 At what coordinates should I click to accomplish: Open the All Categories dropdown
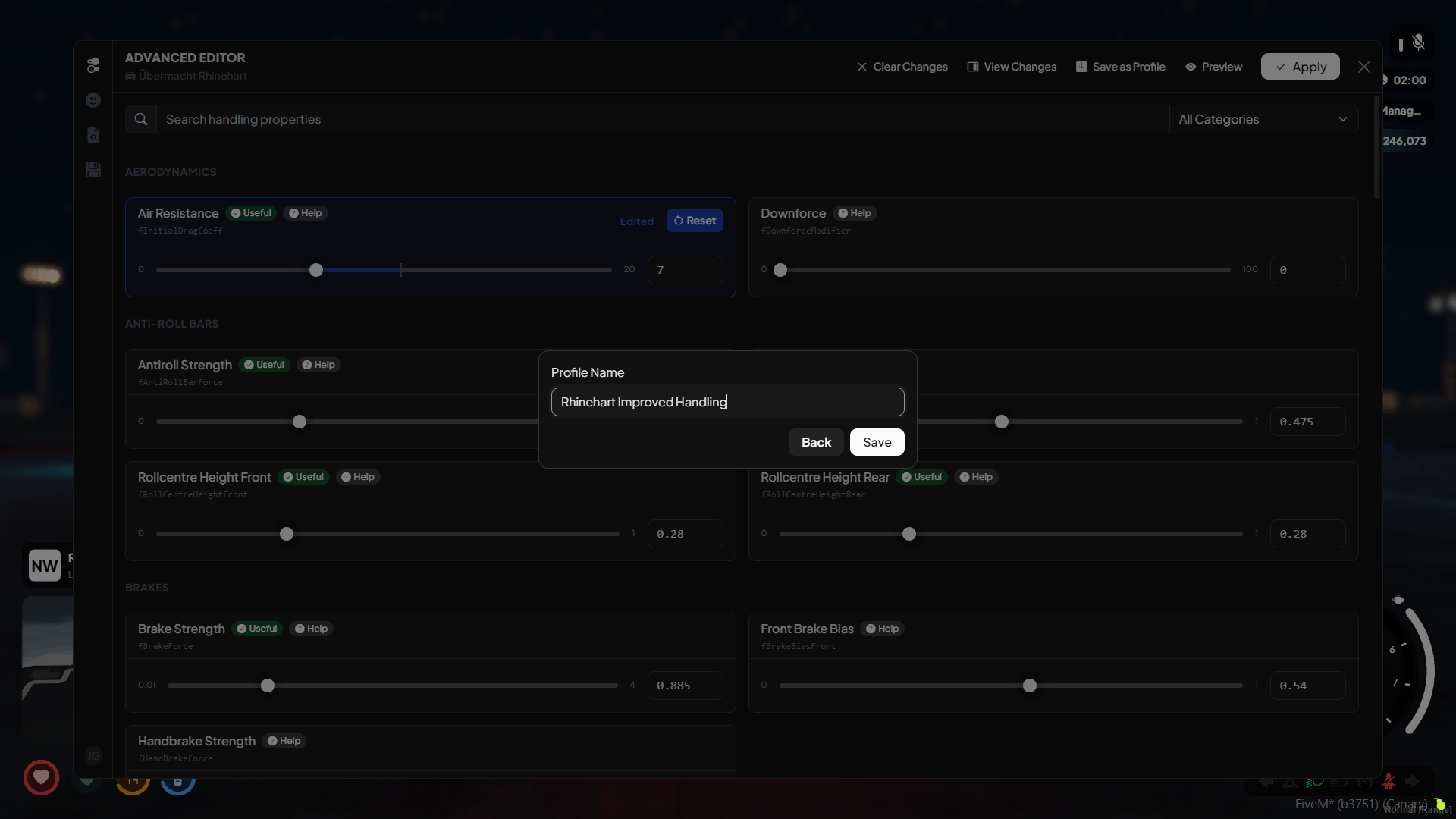pyautogui.click(x=1263, y=119)
